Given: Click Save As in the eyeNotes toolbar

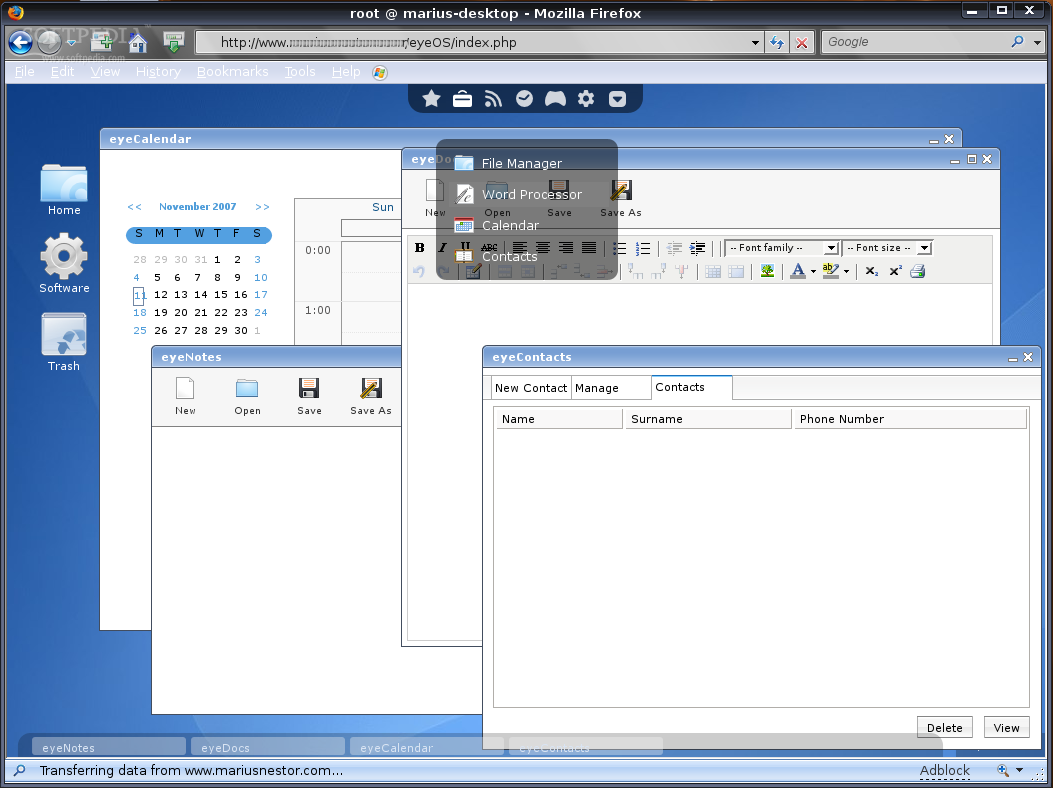Looking at the screenshot, I should (x=371, y=396).
